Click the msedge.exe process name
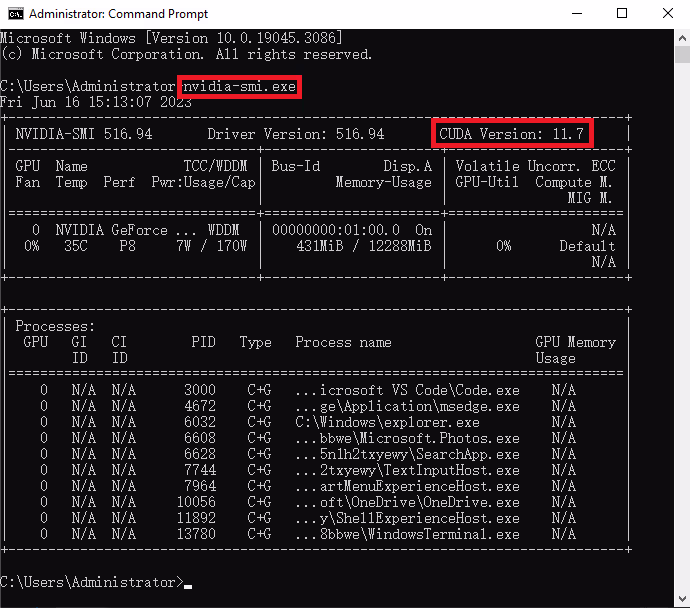Viewport: 690px width, 608px height. (407, 406)
